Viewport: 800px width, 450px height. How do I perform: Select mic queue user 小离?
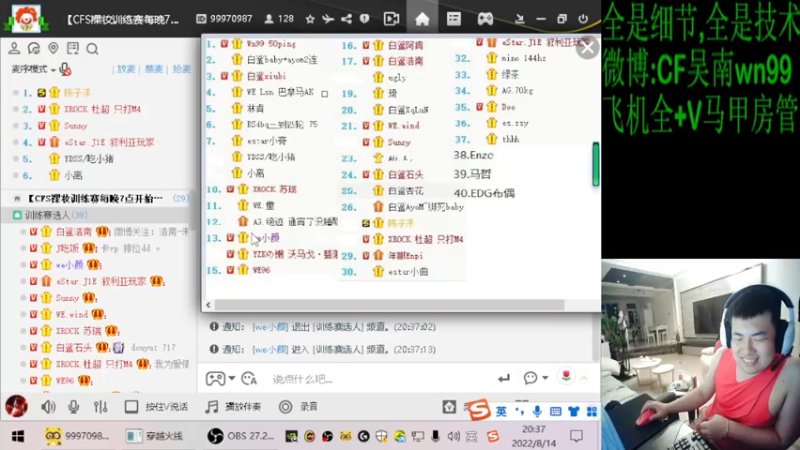[x=73, y=176]
